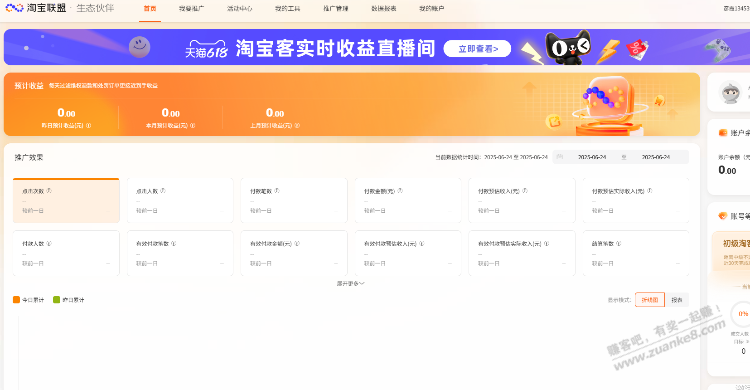Image resolution: width=750 pixels, height=390 pixels.
Task: Open 数据报表 menu
Action: click(x=384, y=9)
